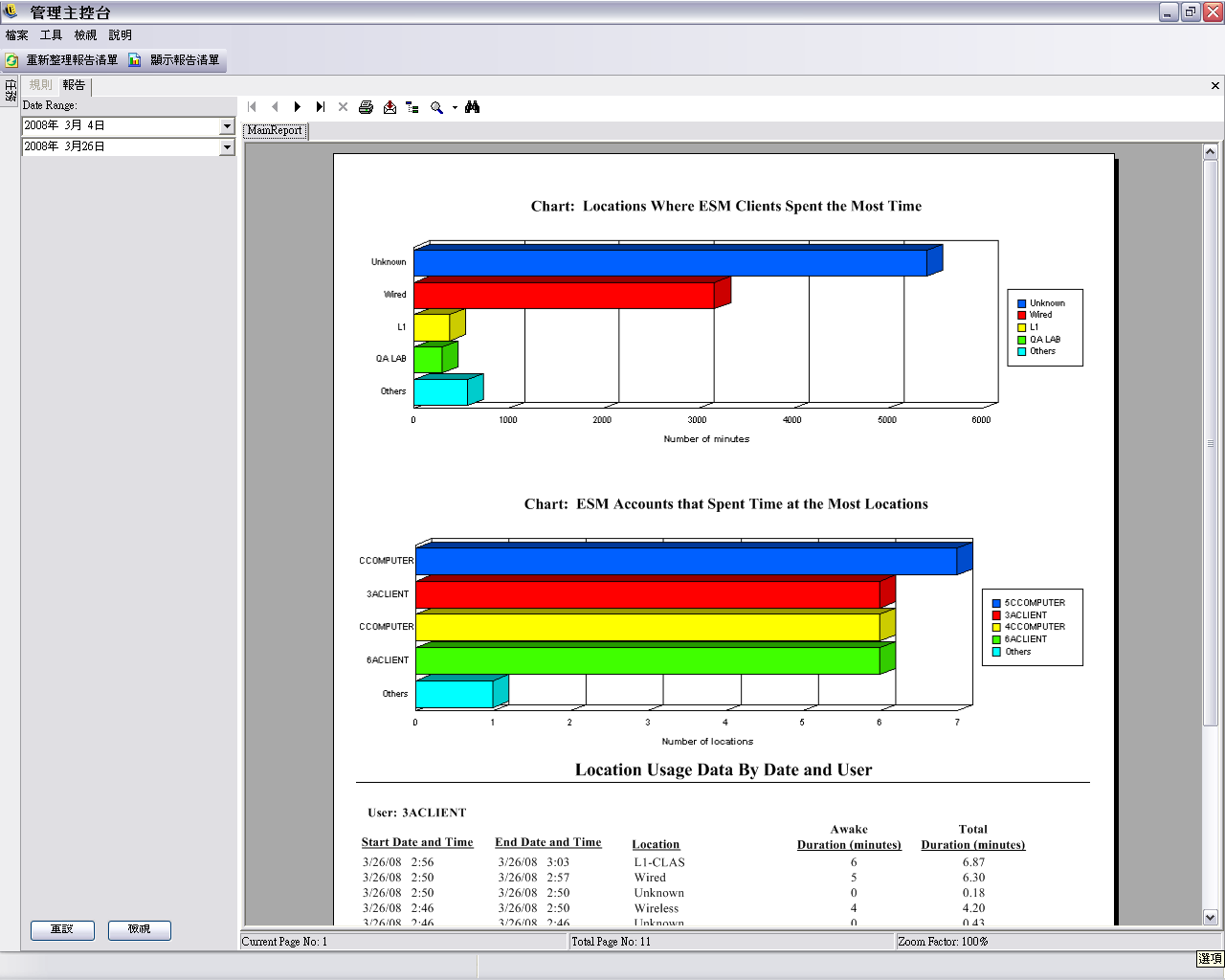Switch to the 規則 tab

tap(40, 85)
